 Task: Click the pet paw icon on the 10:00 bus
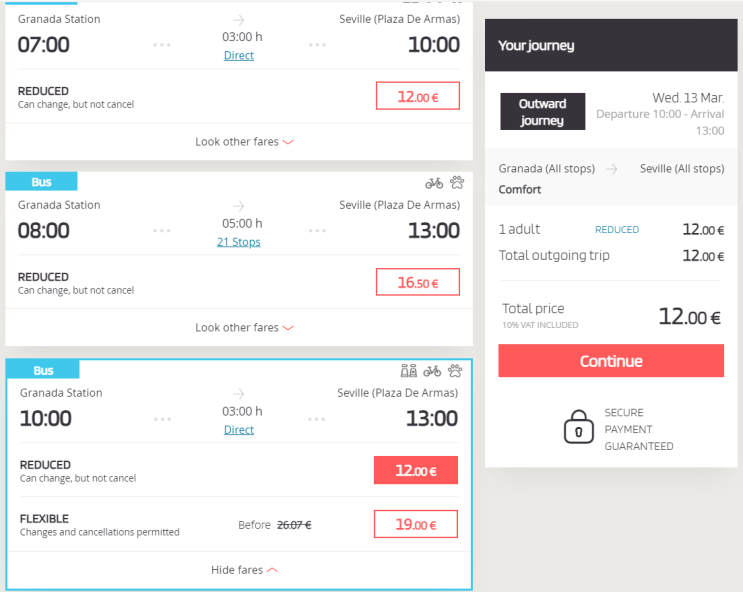click(x=456, y=371)
